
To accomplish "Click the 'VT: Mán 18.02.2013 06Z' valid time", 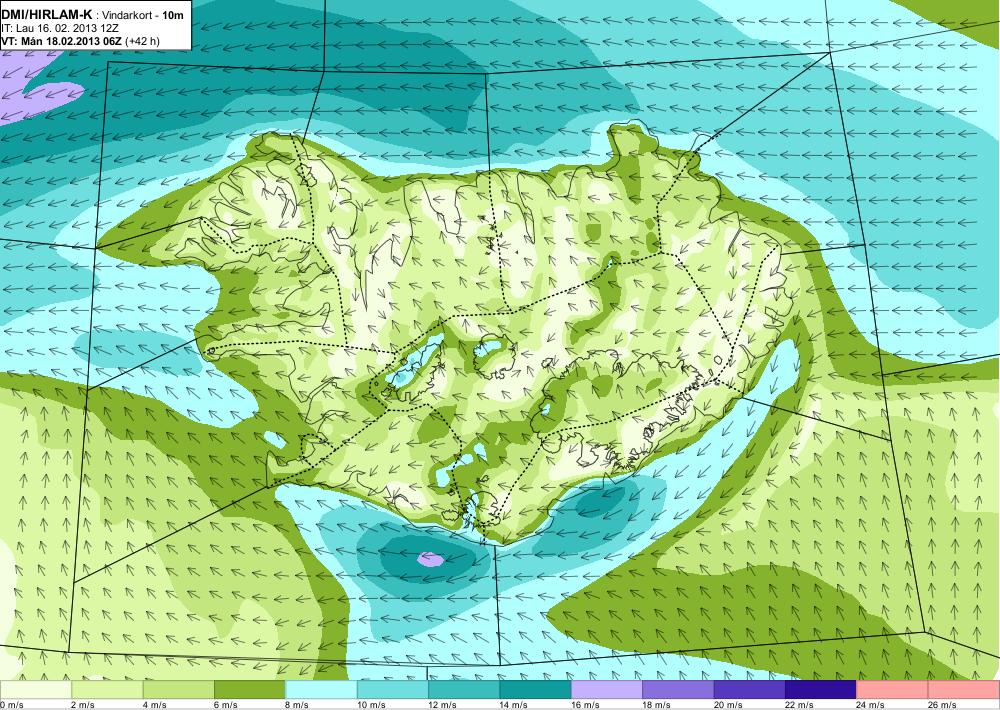I will click(62, 41).
